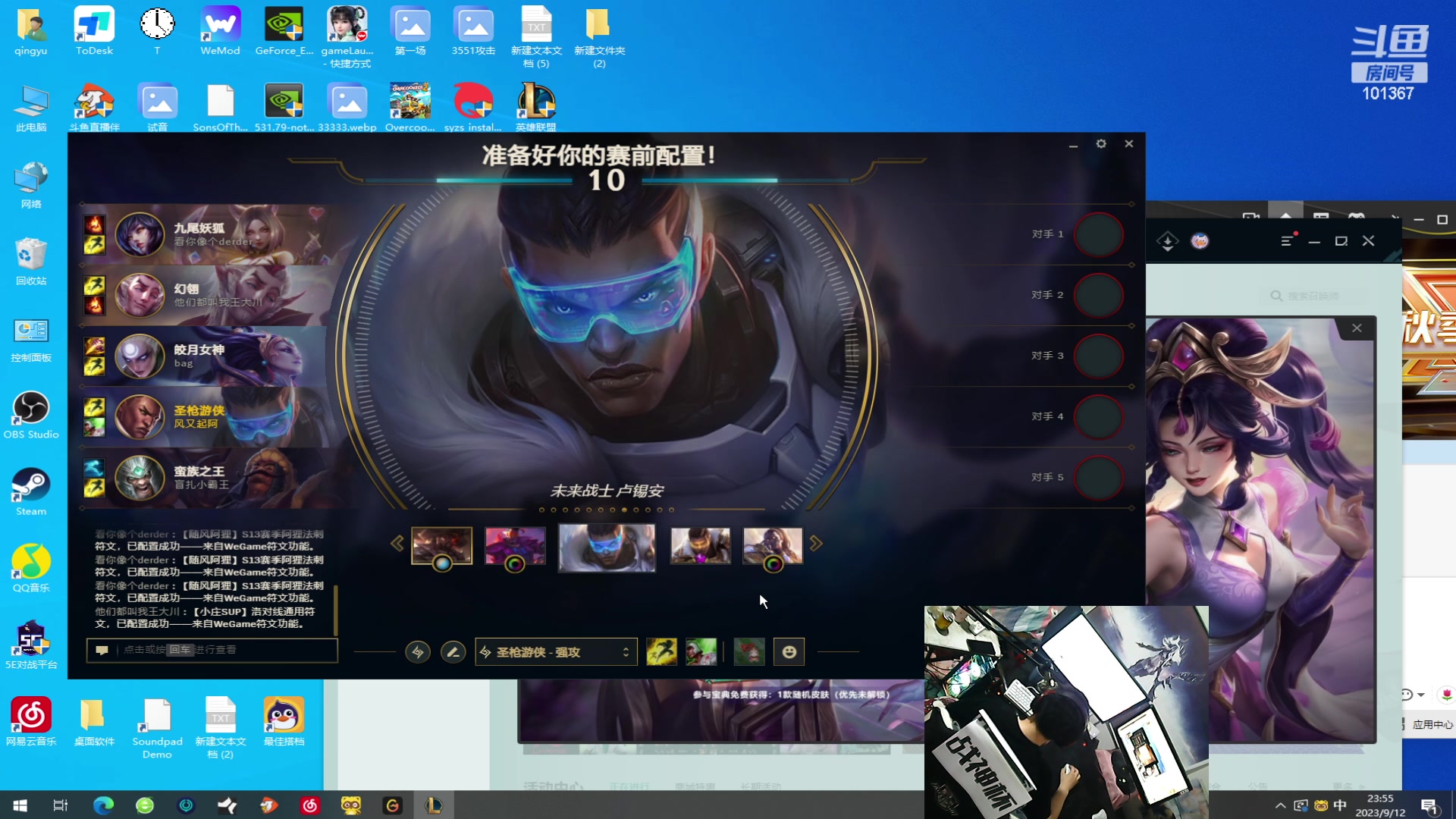Viewport: 1456px width, 819px height.
Task: Open chroma picker under the fifth skin
Action: coord(773,563)
